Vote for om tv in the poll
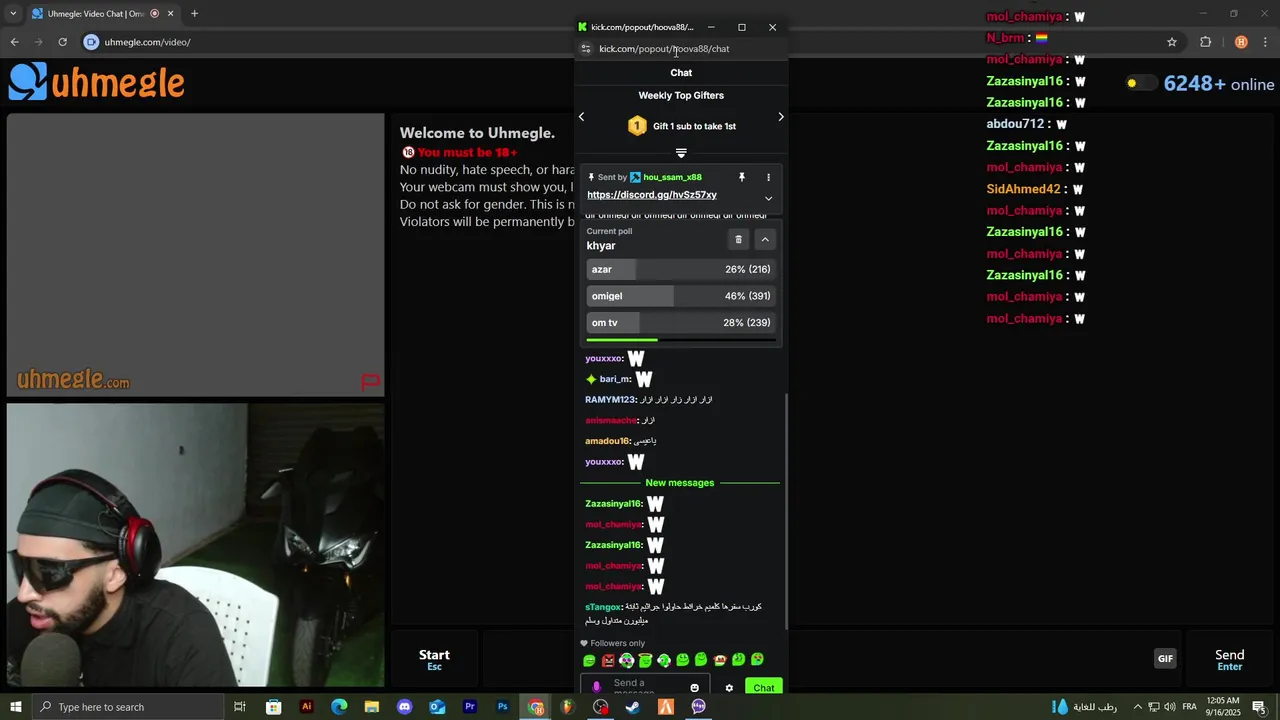This screenshot has height=720, width=1280. [681, 323]
